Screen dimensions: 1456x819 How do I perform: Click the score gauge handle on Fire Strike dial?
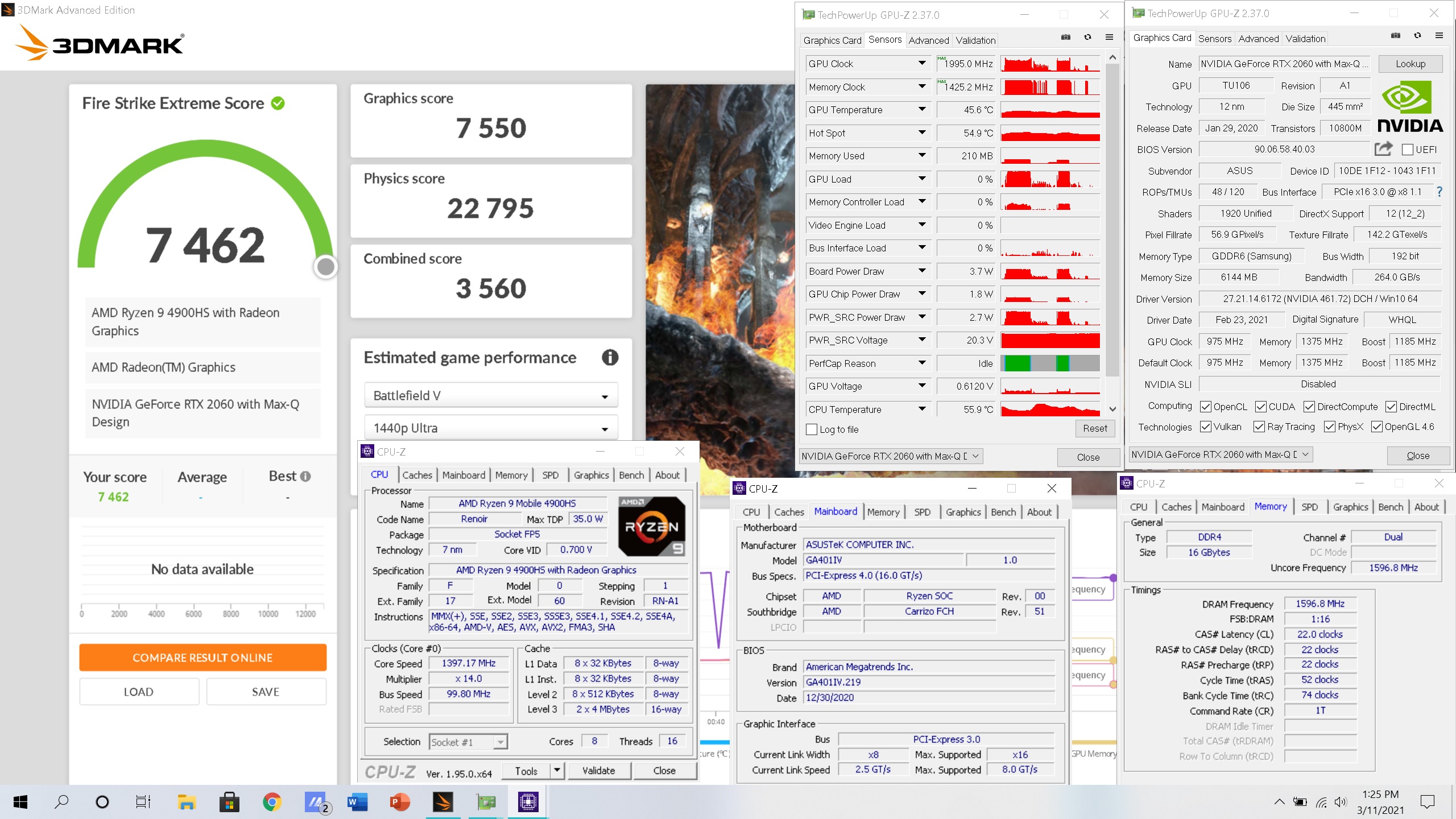(x=326, y=266)
